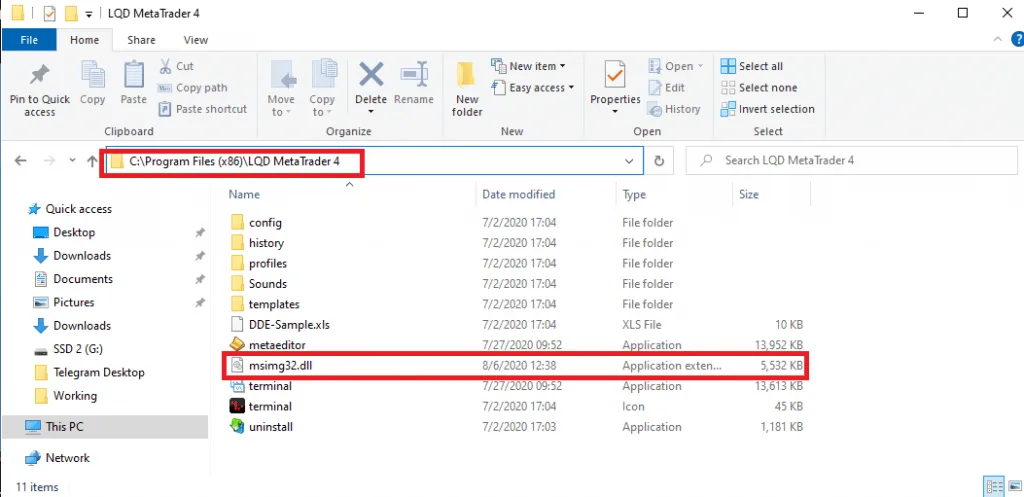Click Invert selection button
Image resolution: width=1024 pixels, height=497 pixels.
click(768, 109)
